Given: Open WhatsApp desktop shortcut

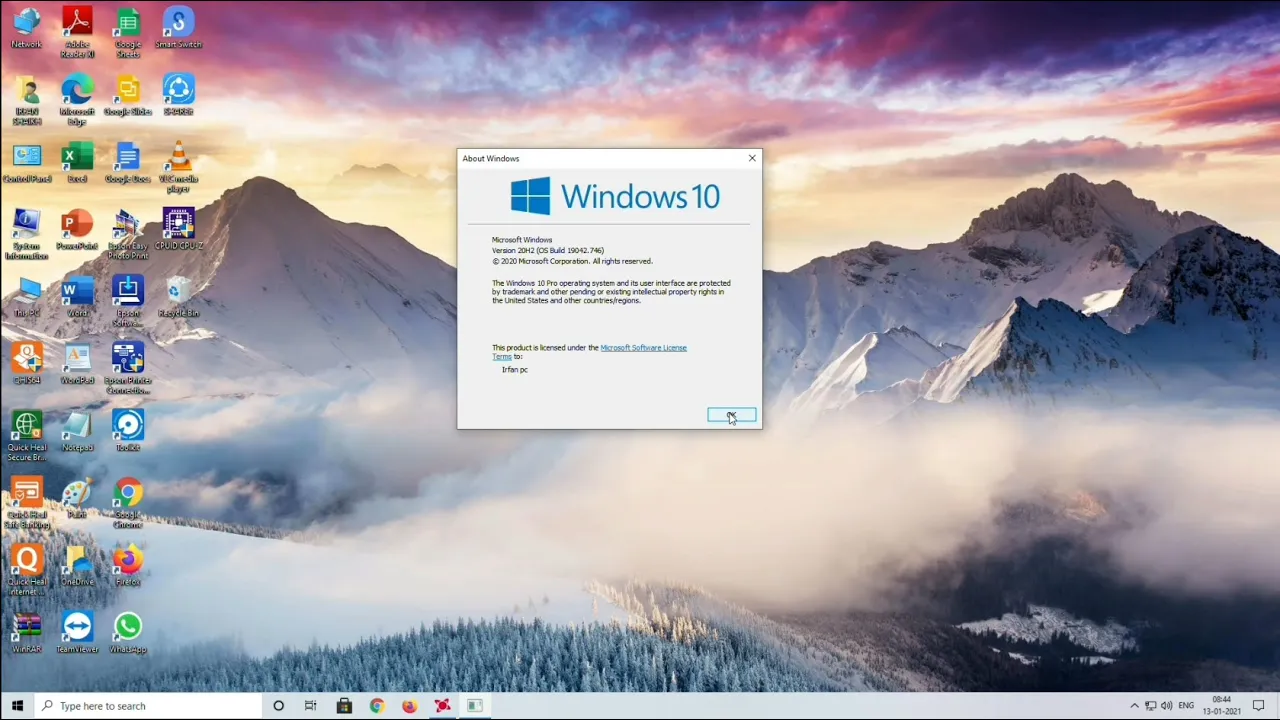Looking at the screenshot, I should pos(128,632).
